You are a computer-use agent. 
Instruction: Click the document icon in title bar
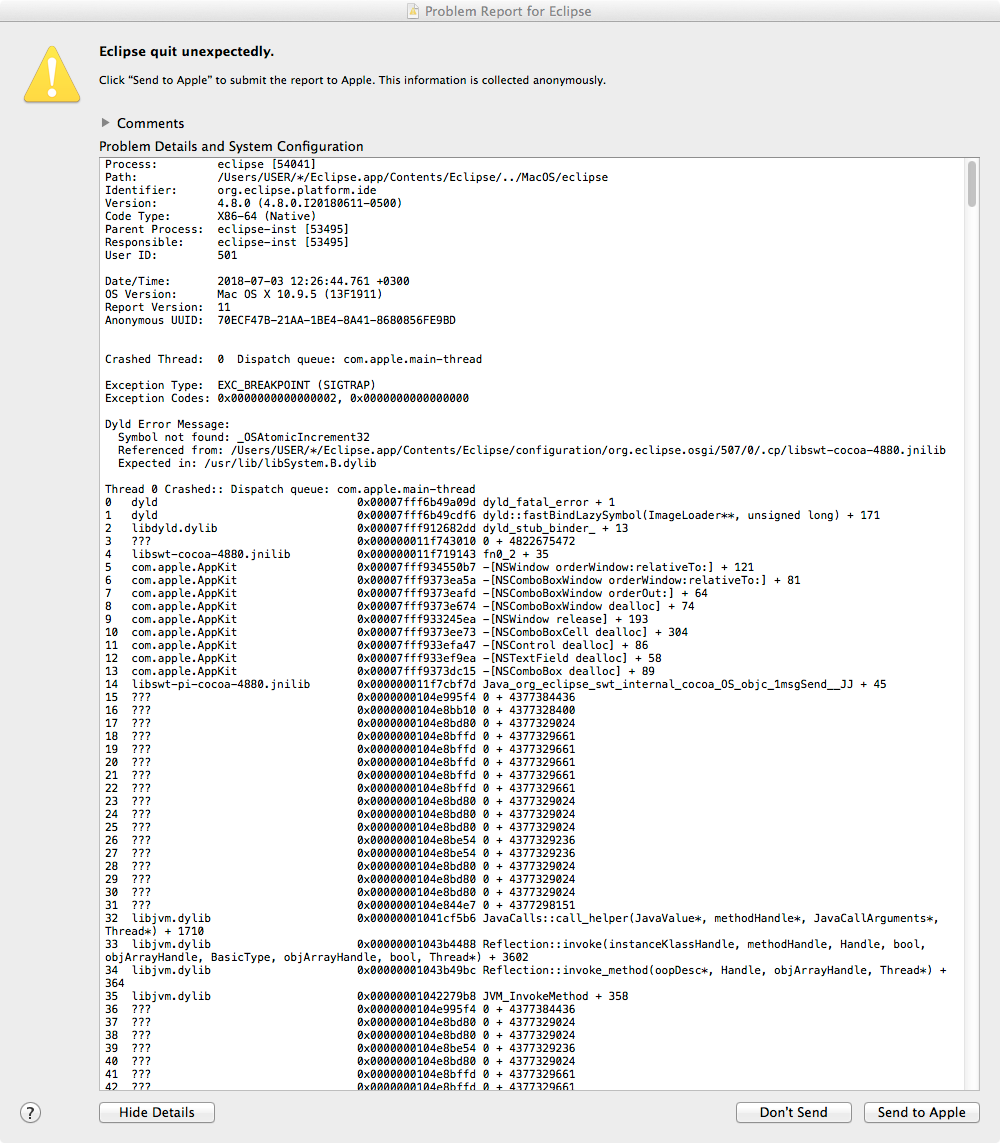(x=413, y=11)
